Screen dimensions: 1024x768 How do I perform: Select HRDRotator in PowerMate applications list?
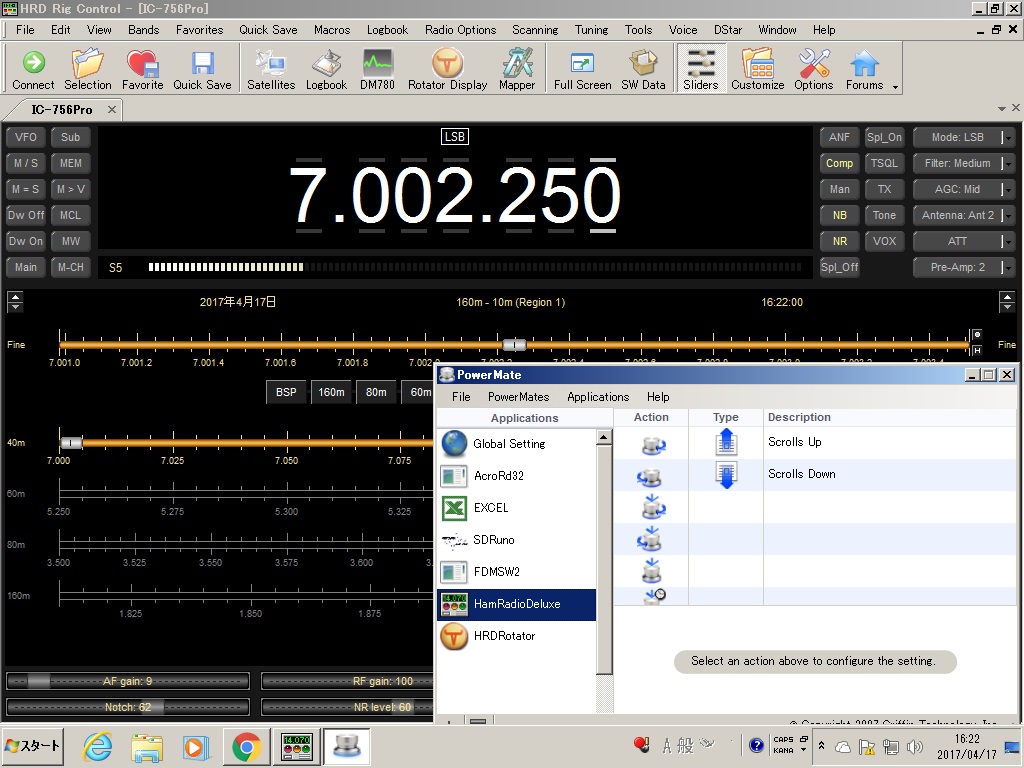tap(517, 636)
